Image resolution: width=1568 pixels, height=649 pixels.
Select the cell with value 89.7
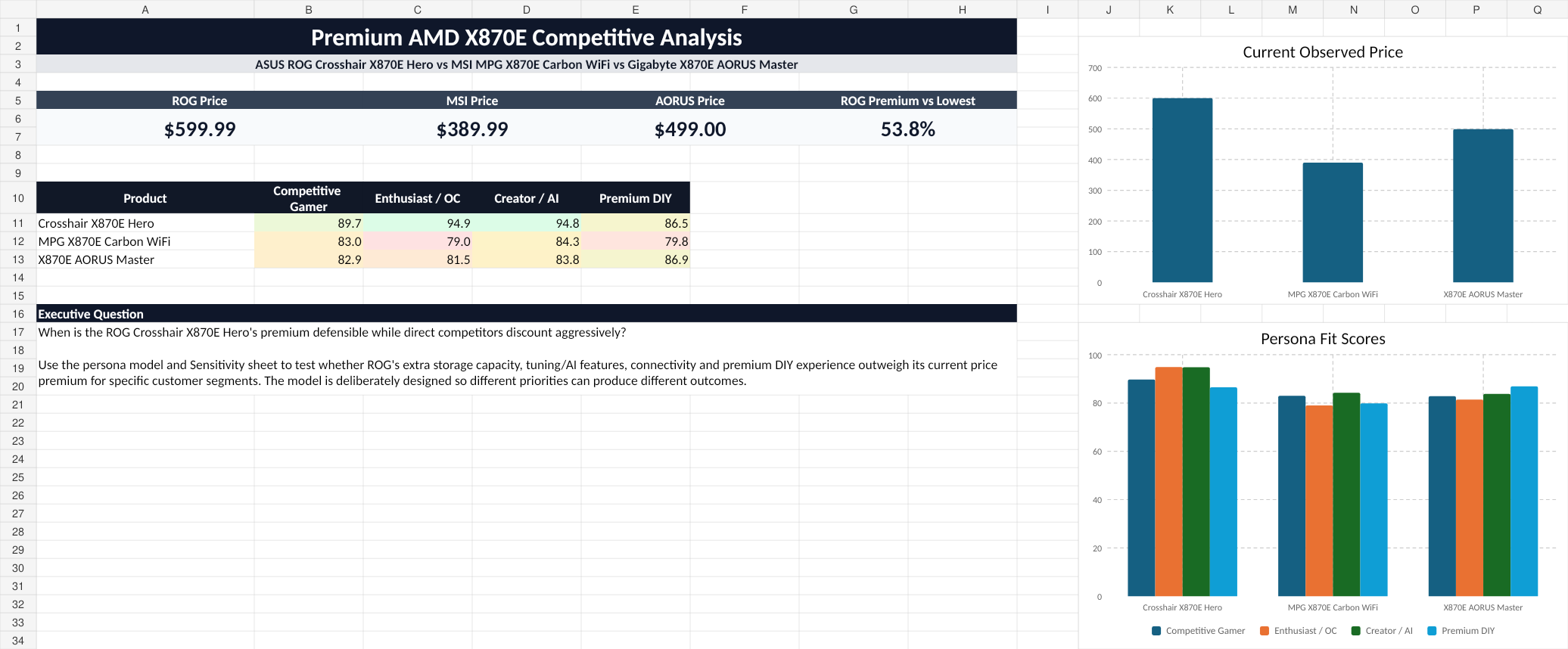pos(309,223)
